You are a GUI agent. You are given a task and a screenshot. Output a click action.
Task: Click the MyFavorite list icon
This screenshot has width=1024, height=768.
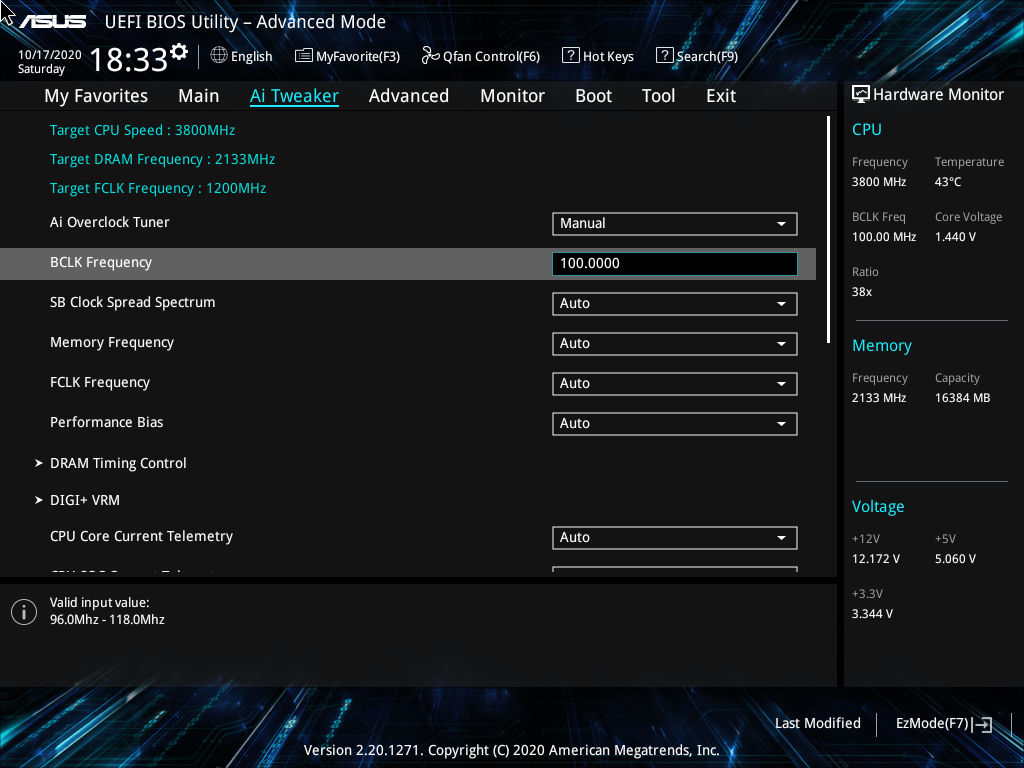304,56
